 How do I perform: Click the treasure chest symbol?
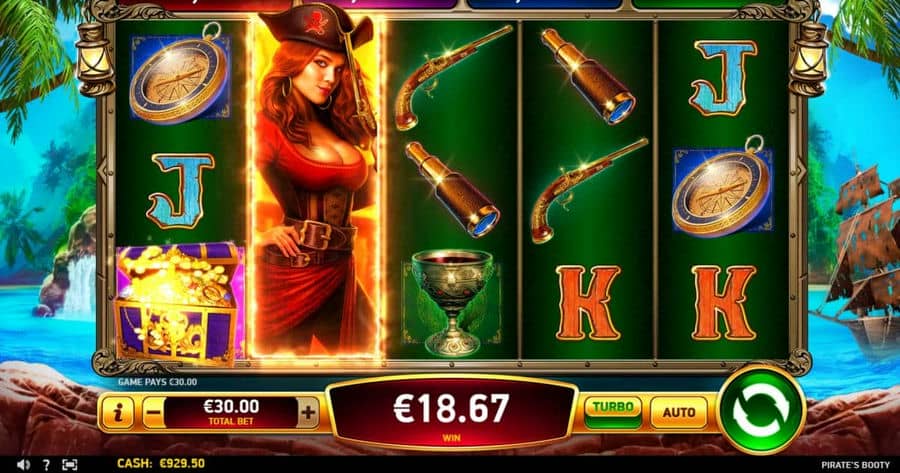tap(180, 303)
